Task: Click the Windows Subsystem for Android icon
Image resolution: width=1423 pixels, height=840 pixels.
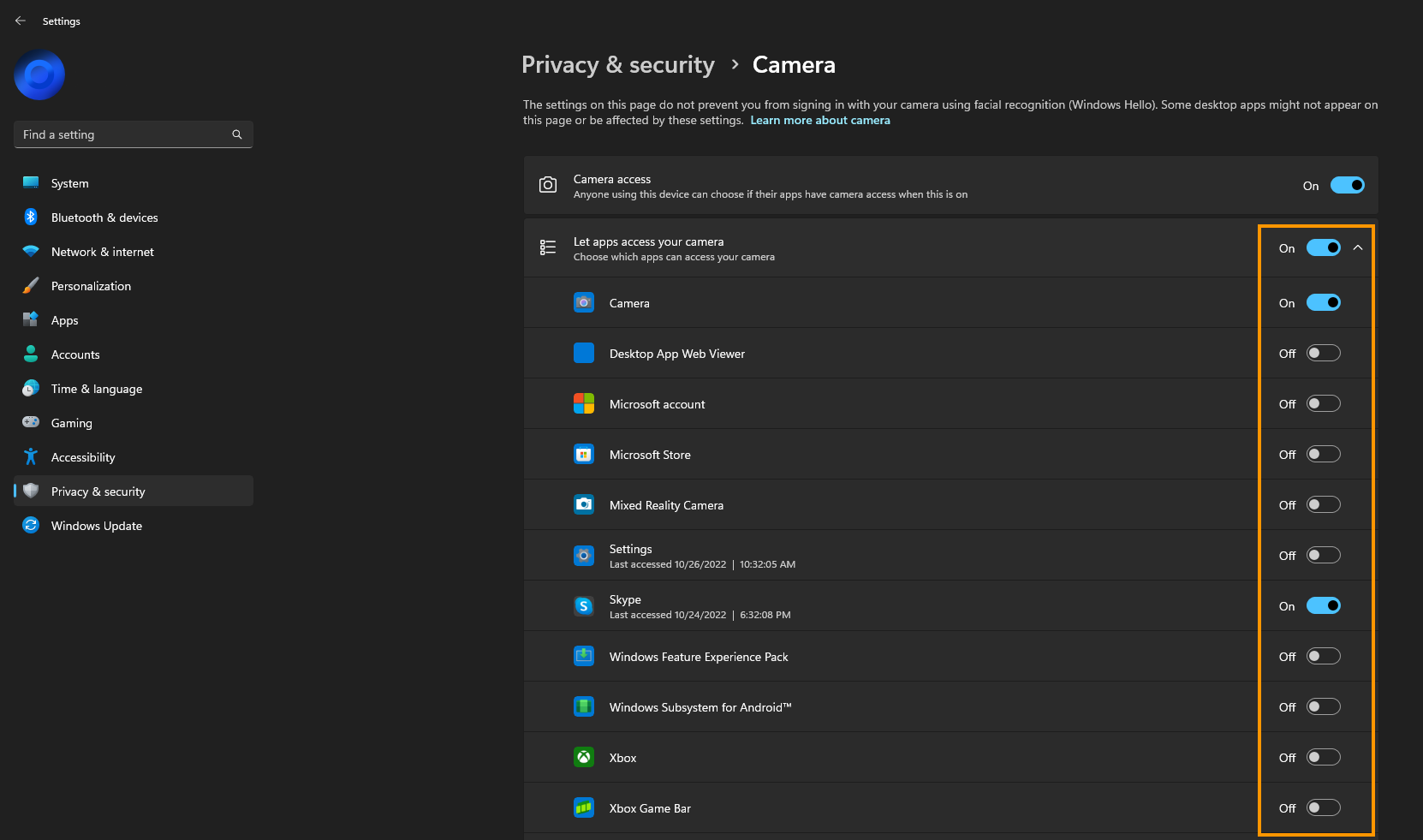Action: (584, 706)
